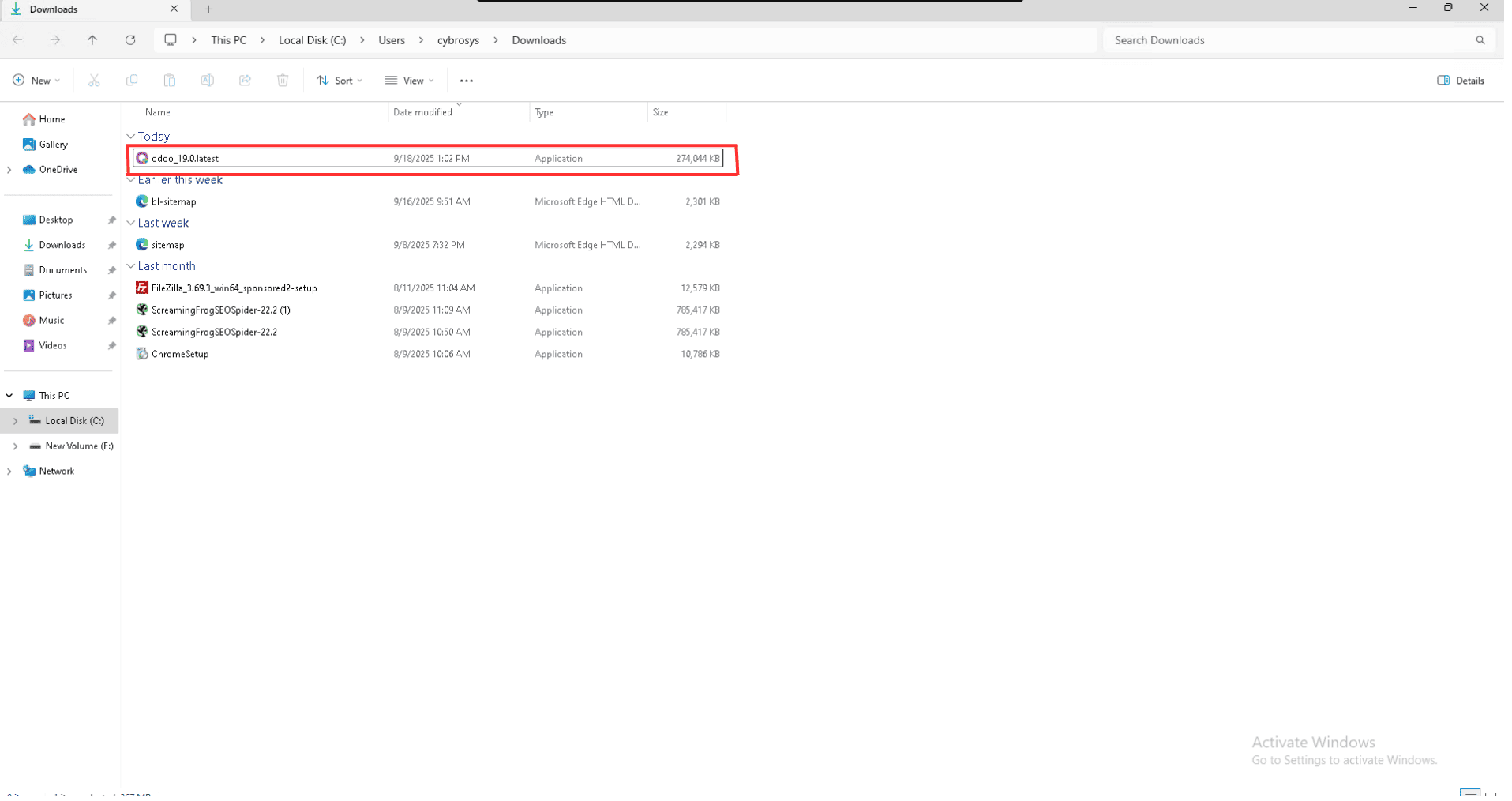The width and height of the screenshot is (1512, 801).
Task: Select ScreamingFrogSEOSpider-22.2 (1) file icon
Action: coord(143,311)
